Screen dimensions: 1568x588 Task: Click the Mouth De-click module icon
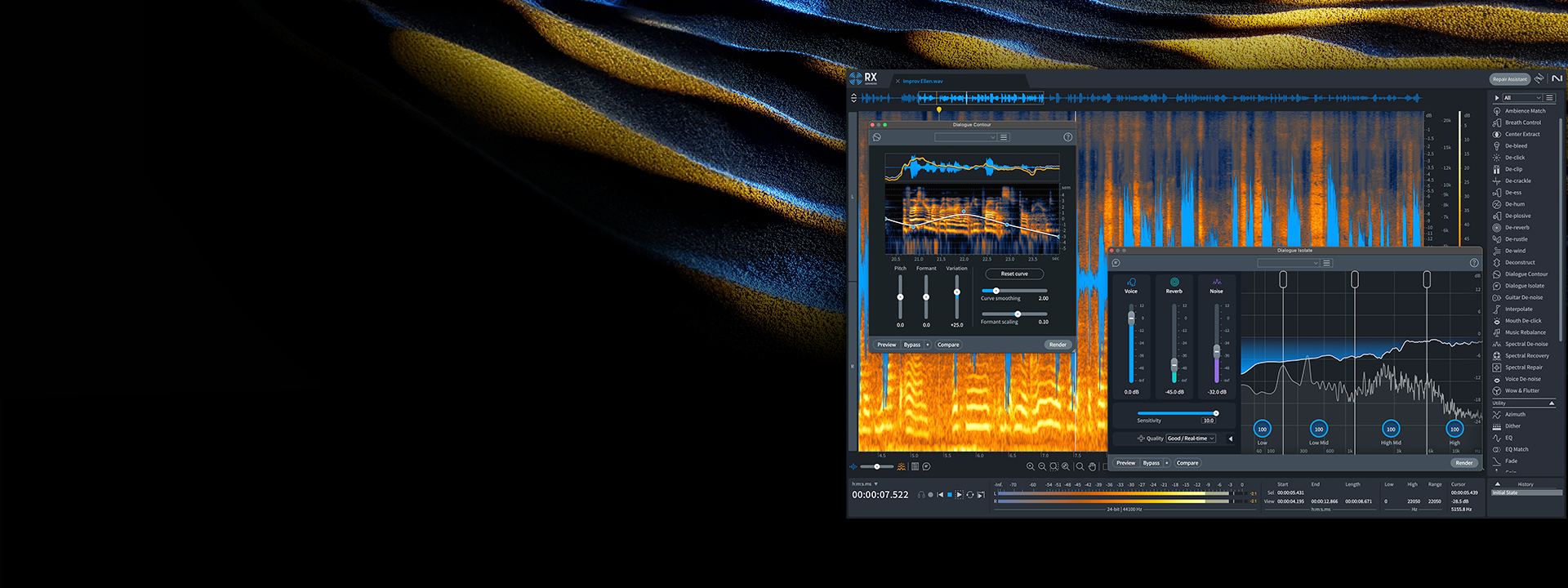(x=1497, y=321)
